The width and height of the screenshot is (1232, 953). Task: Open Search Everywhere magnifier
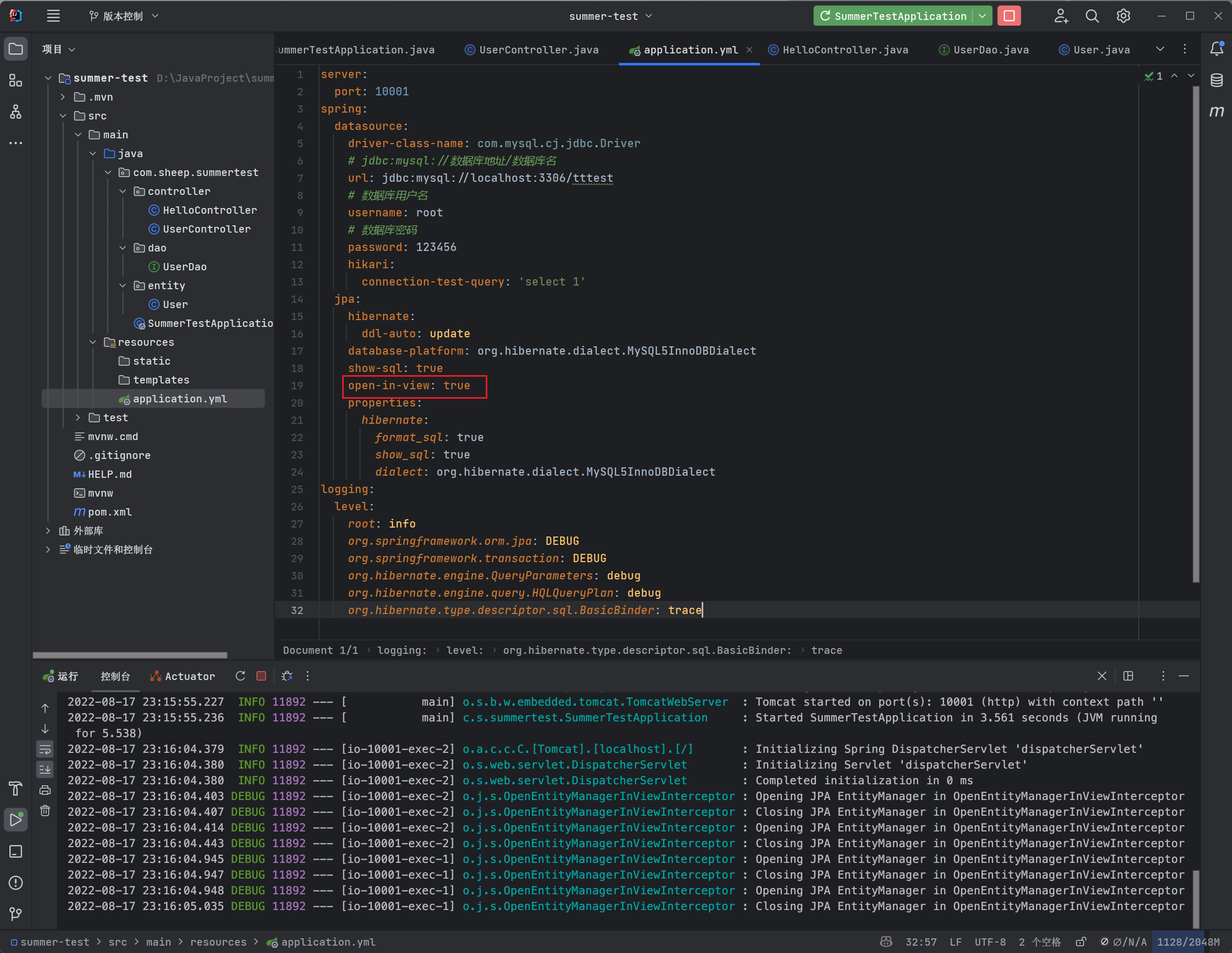click(1092, 16)
